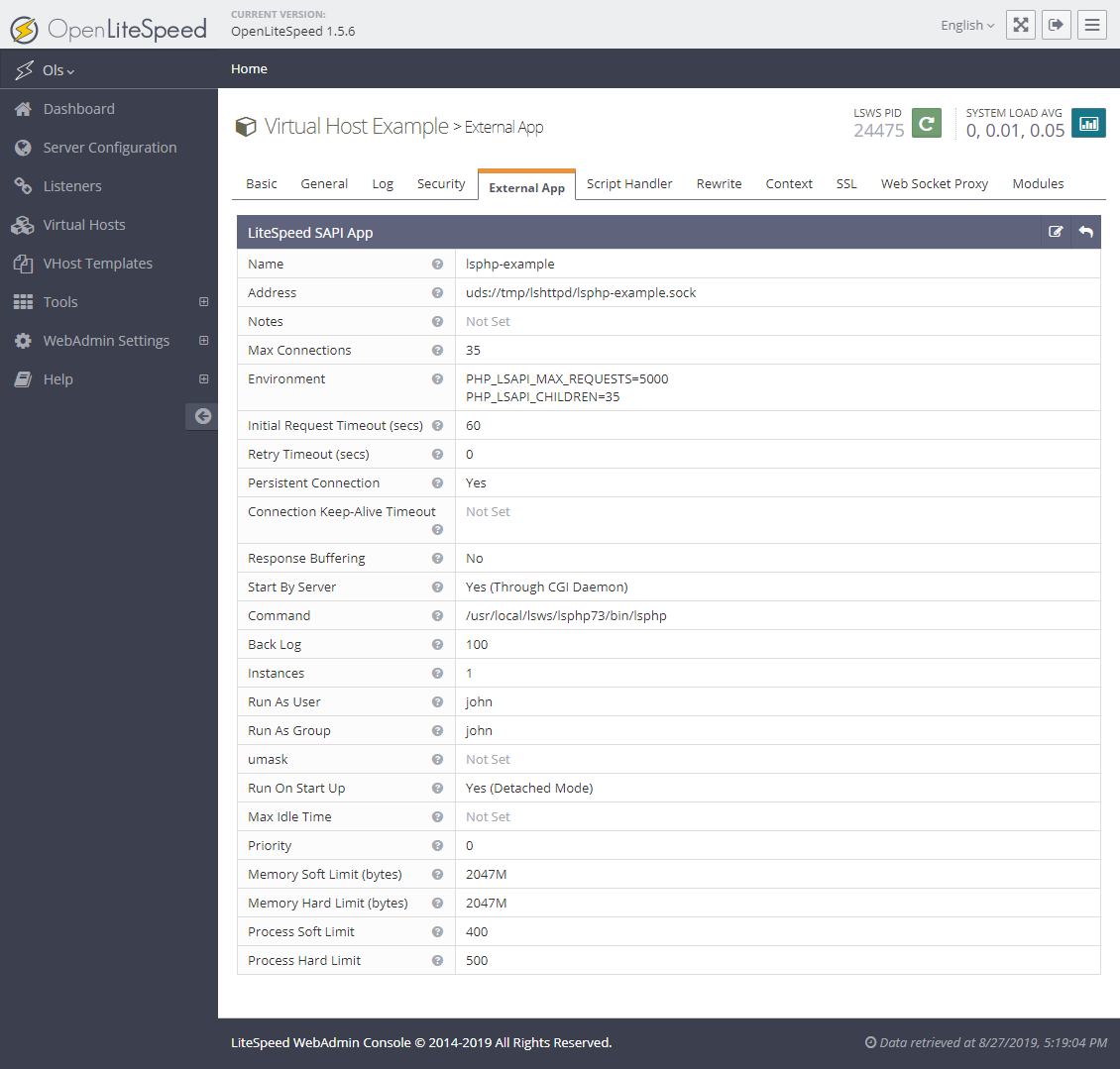1120x1069 pixels.
Task: Show help for Persistent Connection field
Action: [437, 483]
